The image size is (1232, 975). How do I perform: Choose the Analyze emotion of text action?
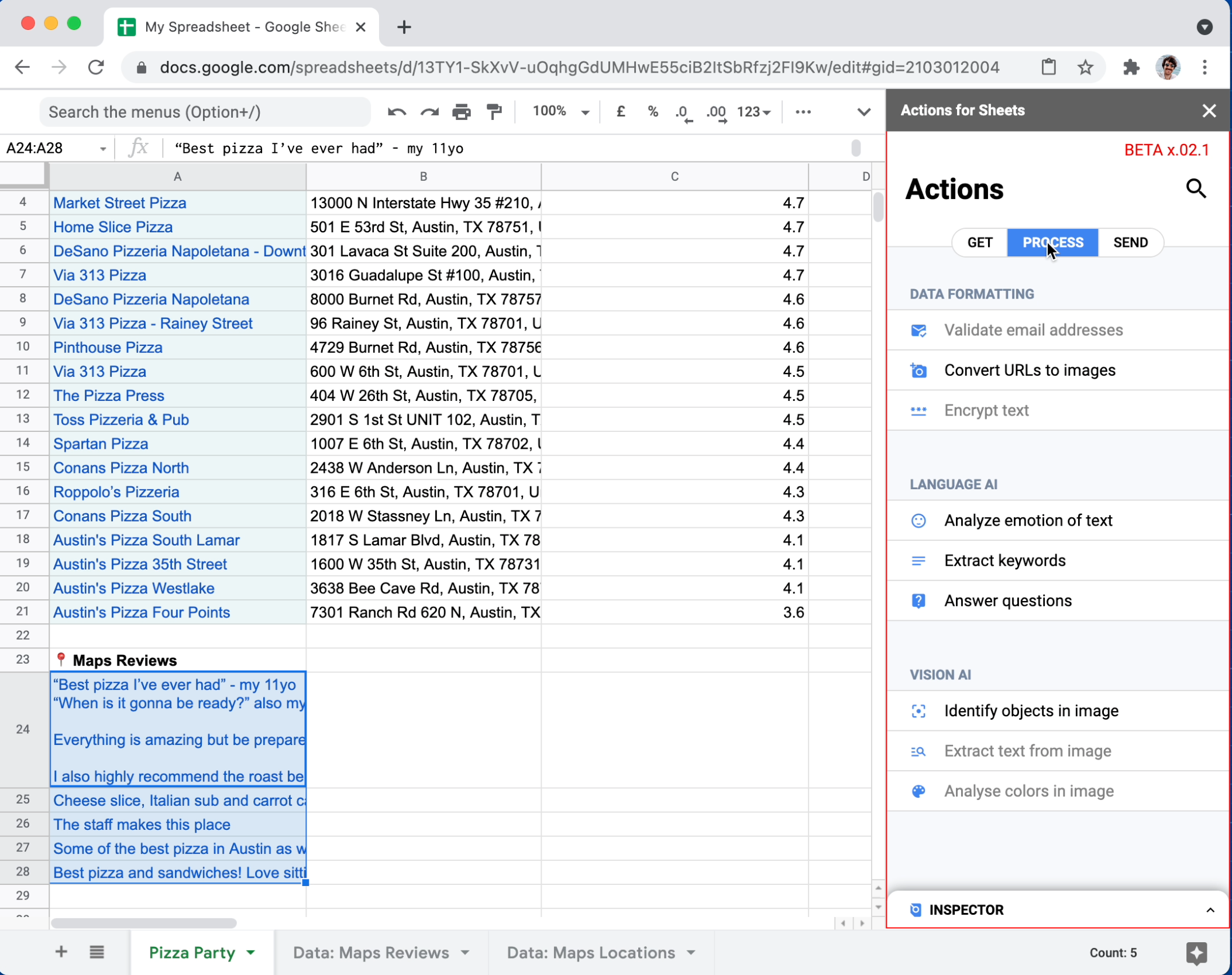pos(1058,521)
